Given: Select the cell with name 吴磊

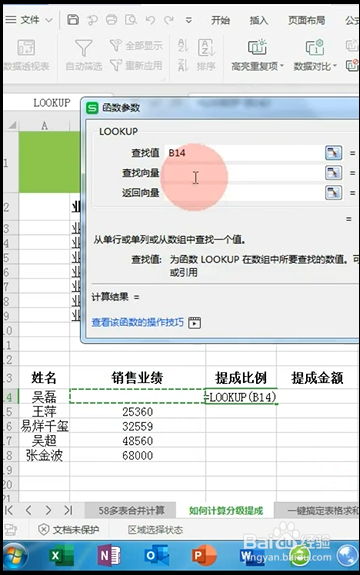Looking at the screenshot, I should 44,396.
